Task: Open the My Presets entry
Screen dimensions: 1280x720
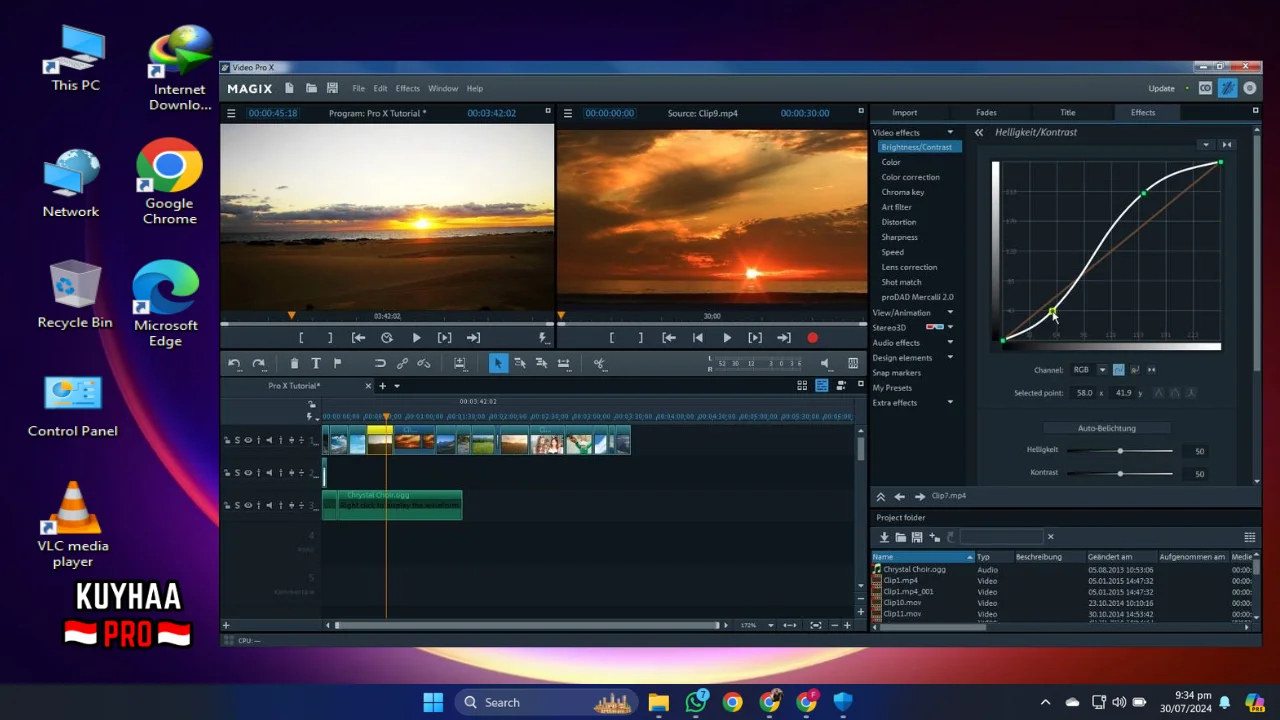Action: click(x=892, y=387)
